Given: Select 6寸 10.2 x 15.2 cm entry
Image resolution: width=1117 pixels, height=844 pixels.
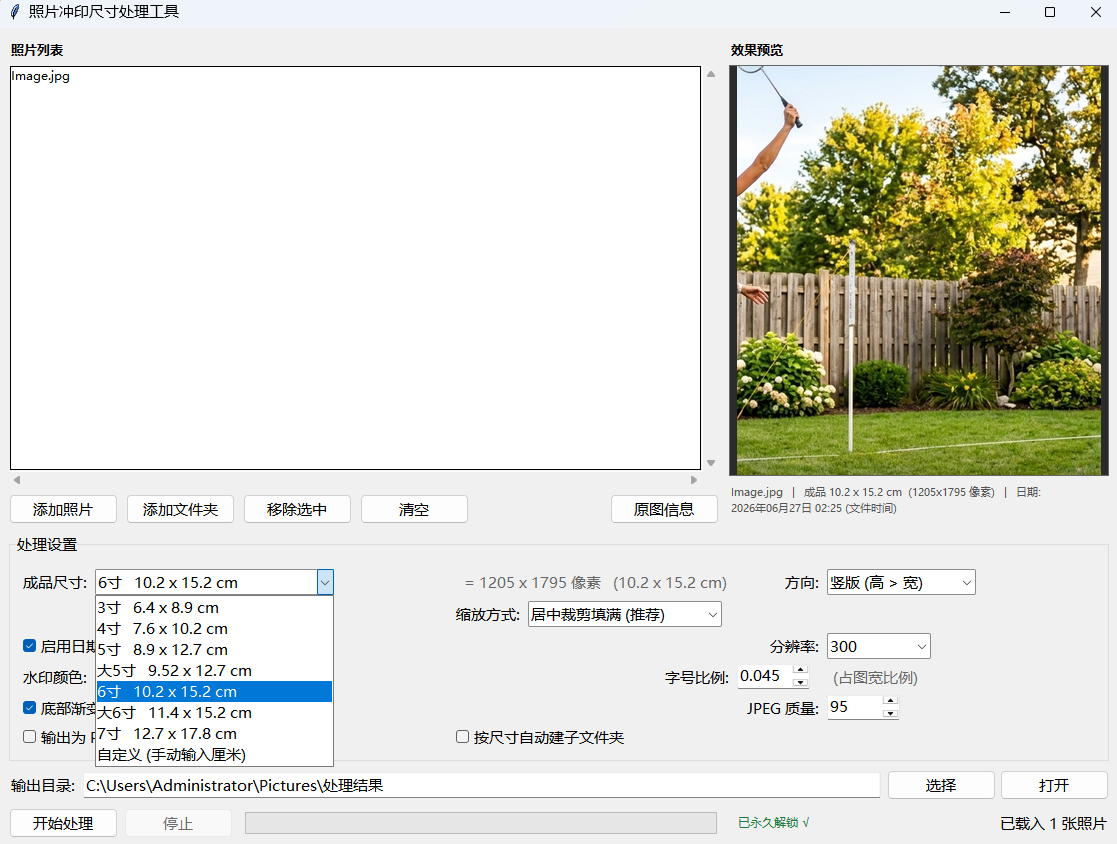Looking at the screenshot, I should [214, 692].
